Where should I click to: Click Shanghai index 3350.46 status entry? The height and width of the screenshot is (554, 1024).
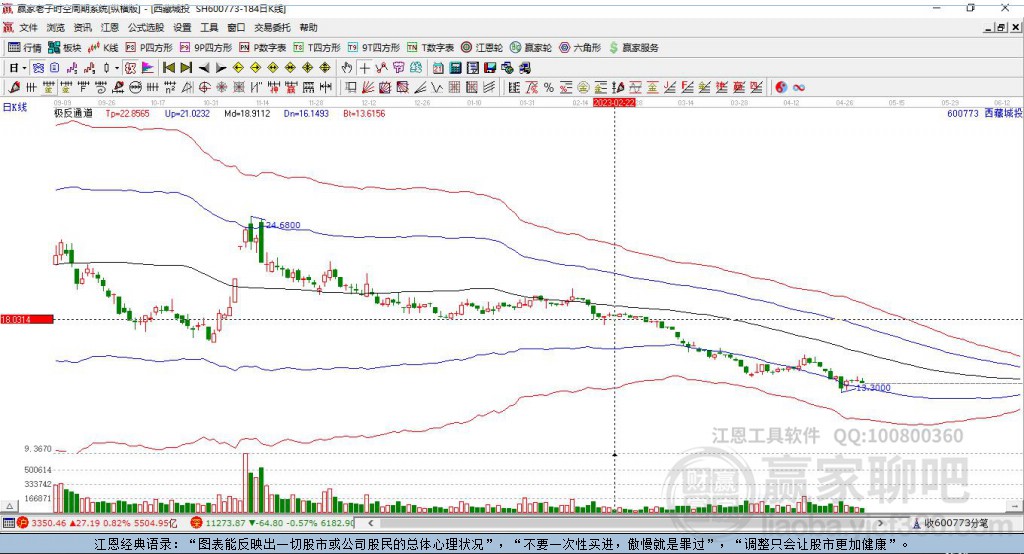click(97, 523)
